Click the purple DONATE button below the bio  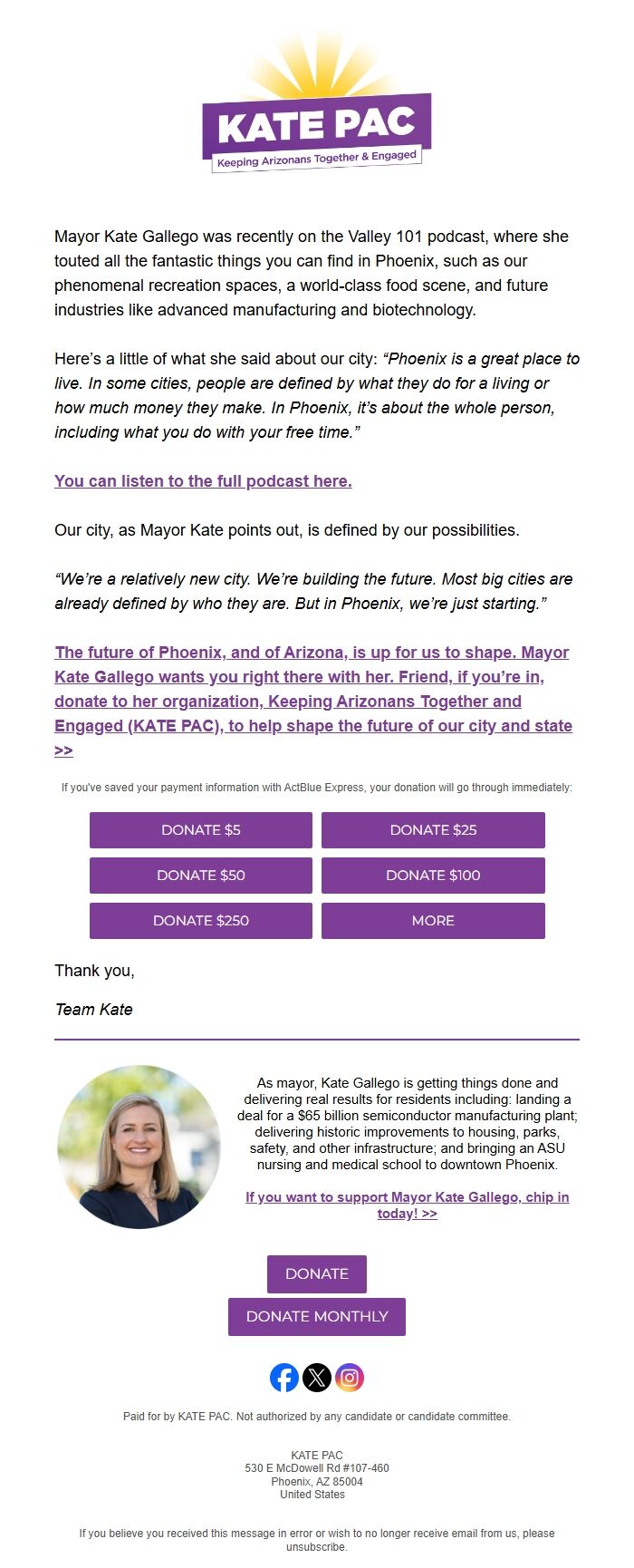pyautogui.click(x=317, y=1274)
